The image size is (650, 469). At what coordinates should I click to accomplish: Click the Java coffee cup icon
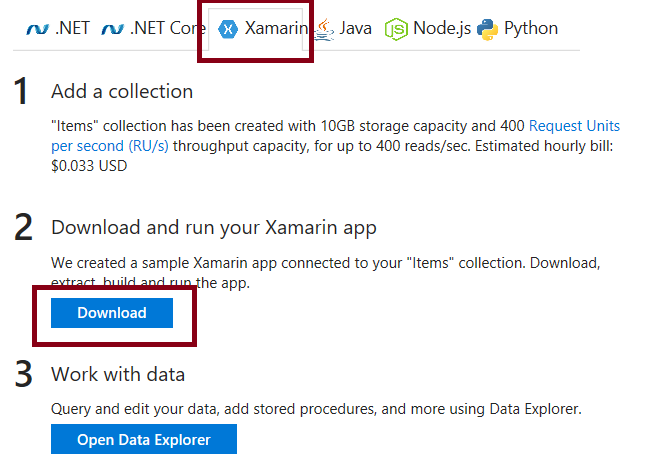pos(324,29)
